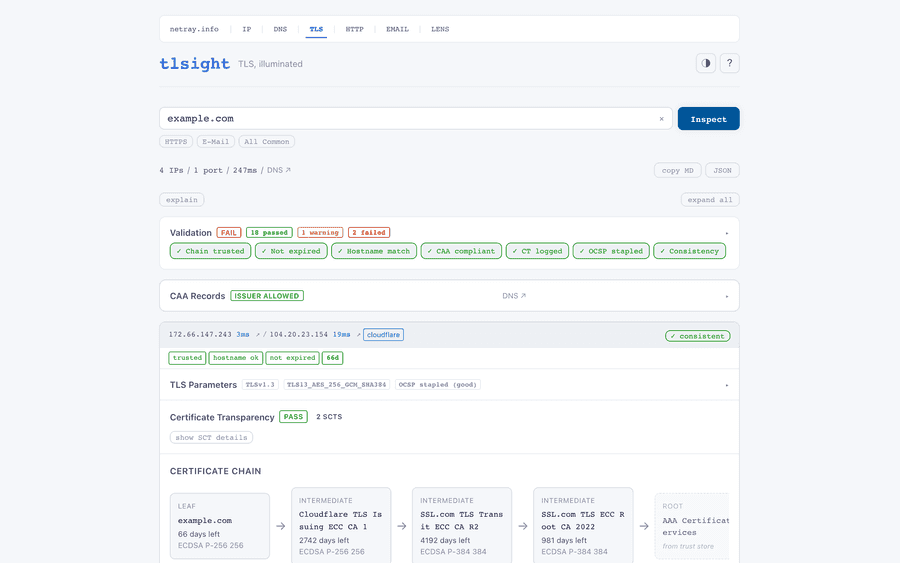Expand the Validation section arrow
Image resolution: width=900 pixels, height=563 pixels.
coord(727,233)
